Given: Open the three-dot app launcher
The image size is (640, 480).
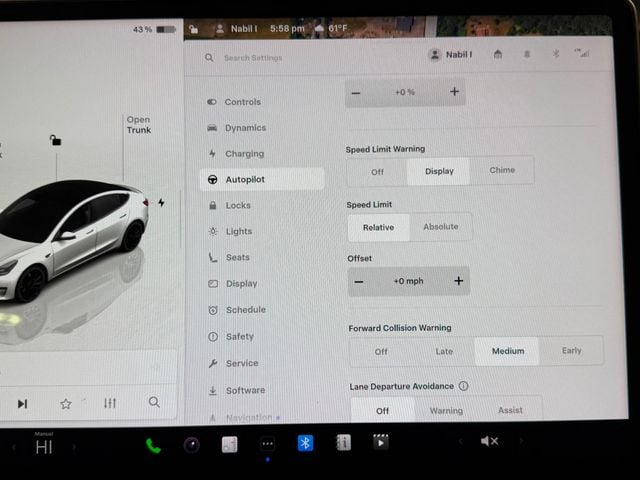Looking at the screenshot, I should click(267, 443).
